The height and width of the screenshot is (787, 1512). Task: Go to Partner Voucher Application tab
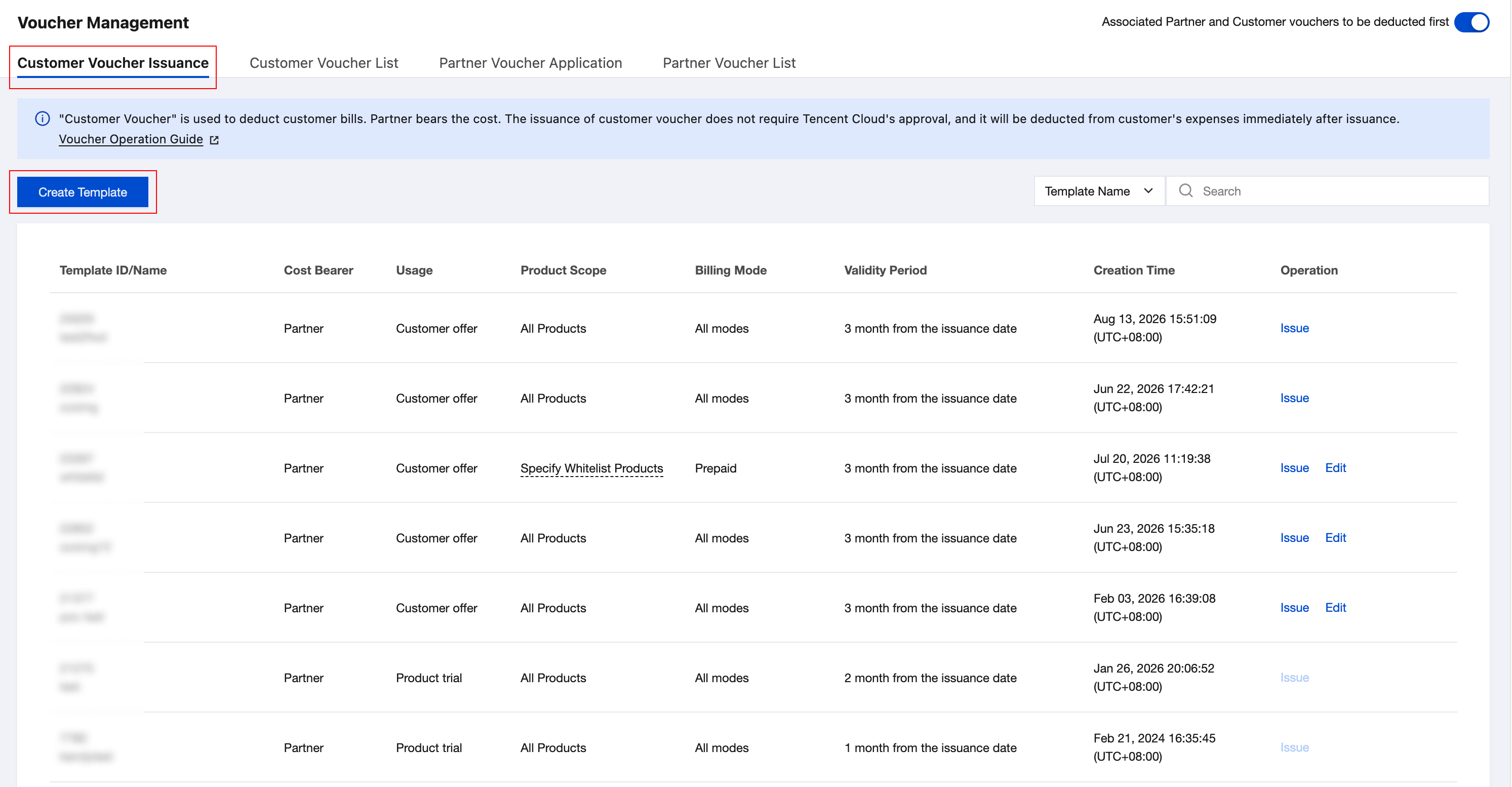(x=530, y=63)
